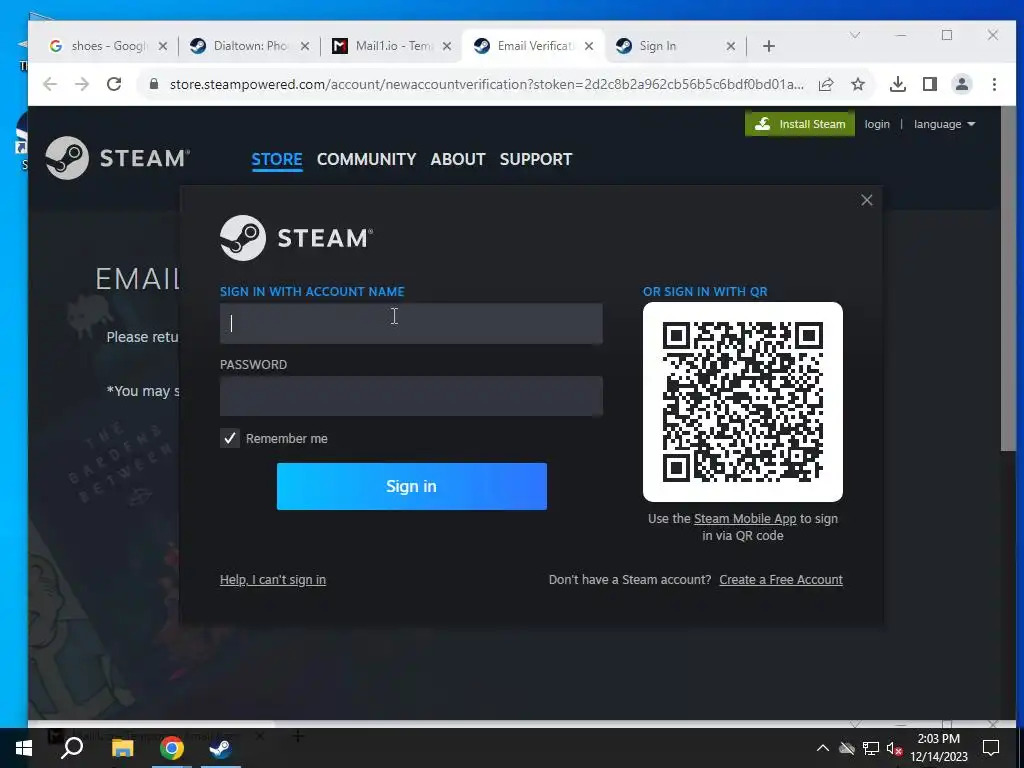1024x768 pixels.
Task: Switch to the Sign In tab
Action: click(676, 46)
